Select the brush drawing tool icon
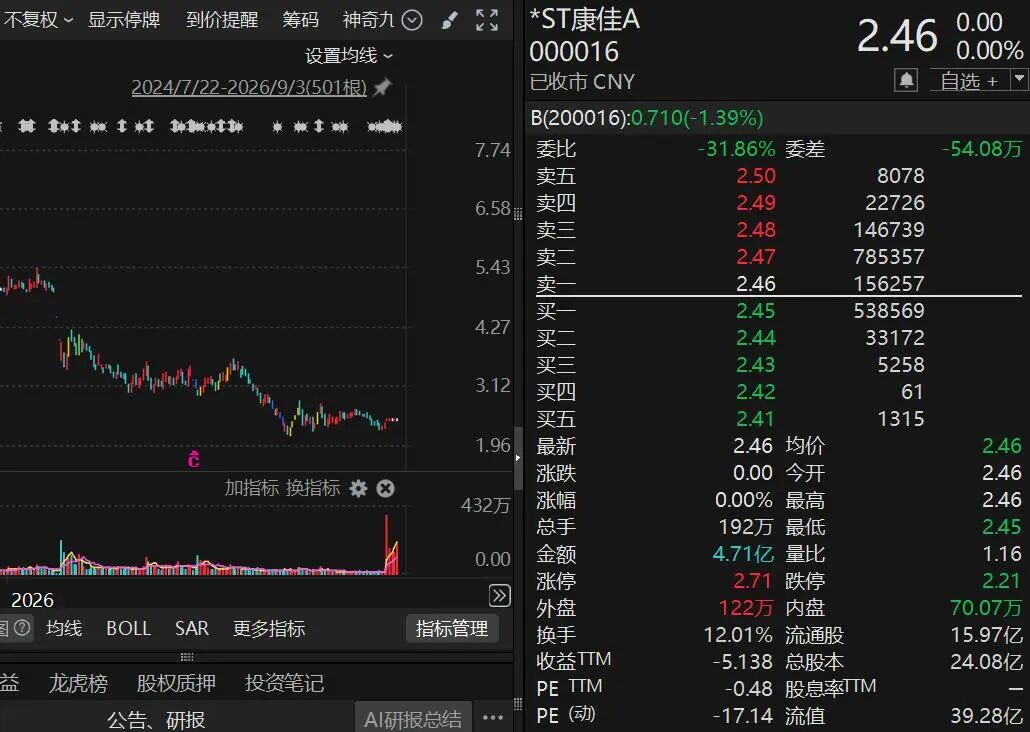 (449, 20)
